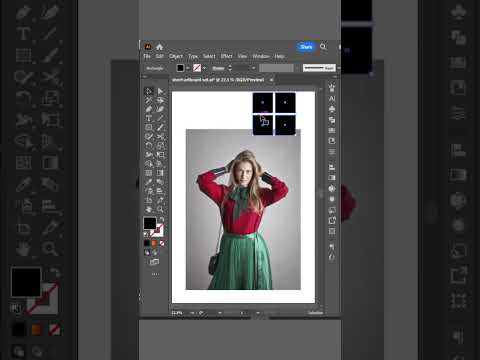Image resolution: width=480 pixels, height=360 pixels.
Task: Click the woman photo on the artboard
Action: (x=243, y=209)
